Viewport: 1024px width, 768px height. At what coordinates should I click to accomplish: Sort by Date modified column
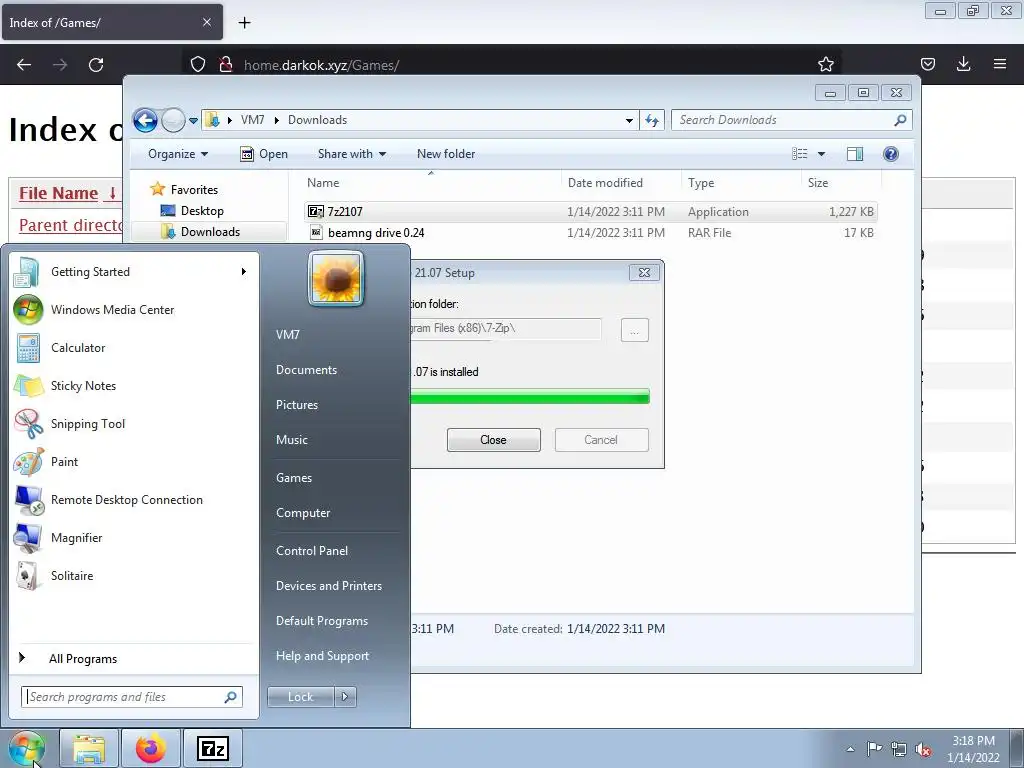(x=620, y=183)
